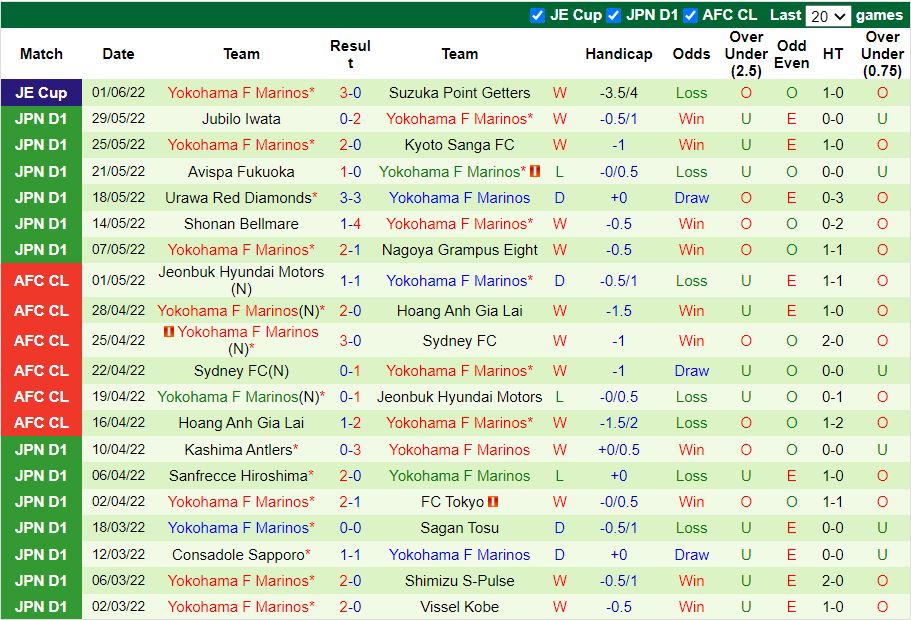Click red card icon next to FC Tokyo
911x620 pixels.
[x=493, y=501]
